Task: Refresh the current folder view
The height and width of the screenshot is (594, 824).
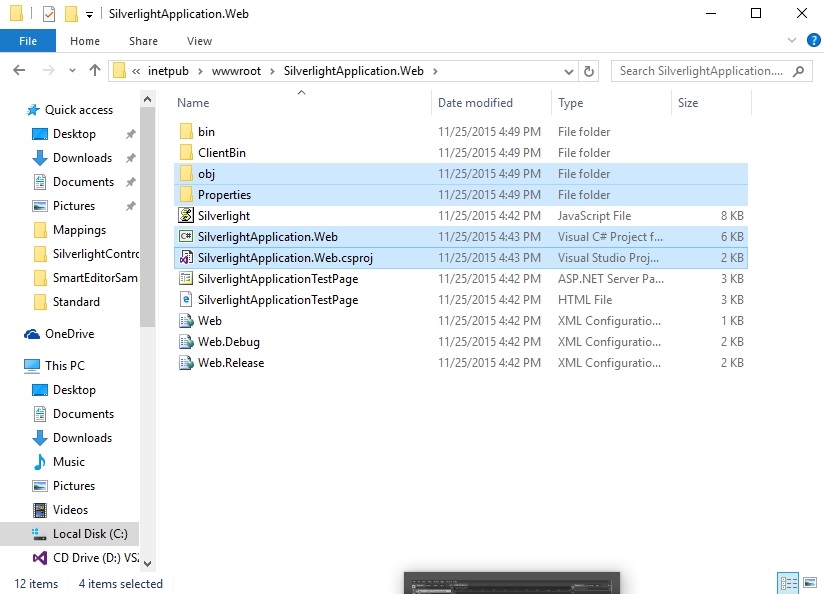Action: click(589, 71)
